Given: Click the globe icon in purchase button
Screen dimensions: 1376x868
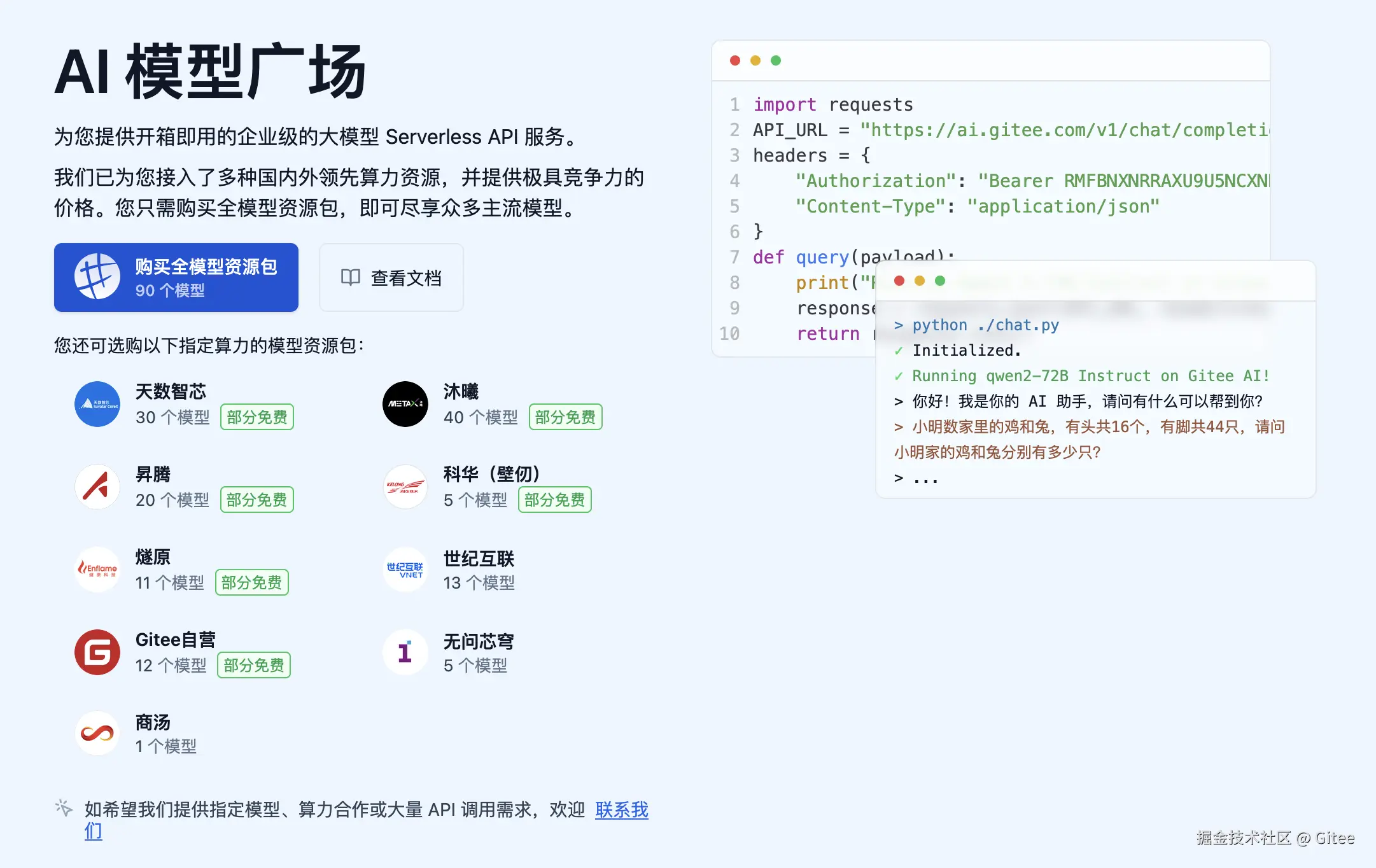Looking at the screenshot, I should (x=97, y=277).
